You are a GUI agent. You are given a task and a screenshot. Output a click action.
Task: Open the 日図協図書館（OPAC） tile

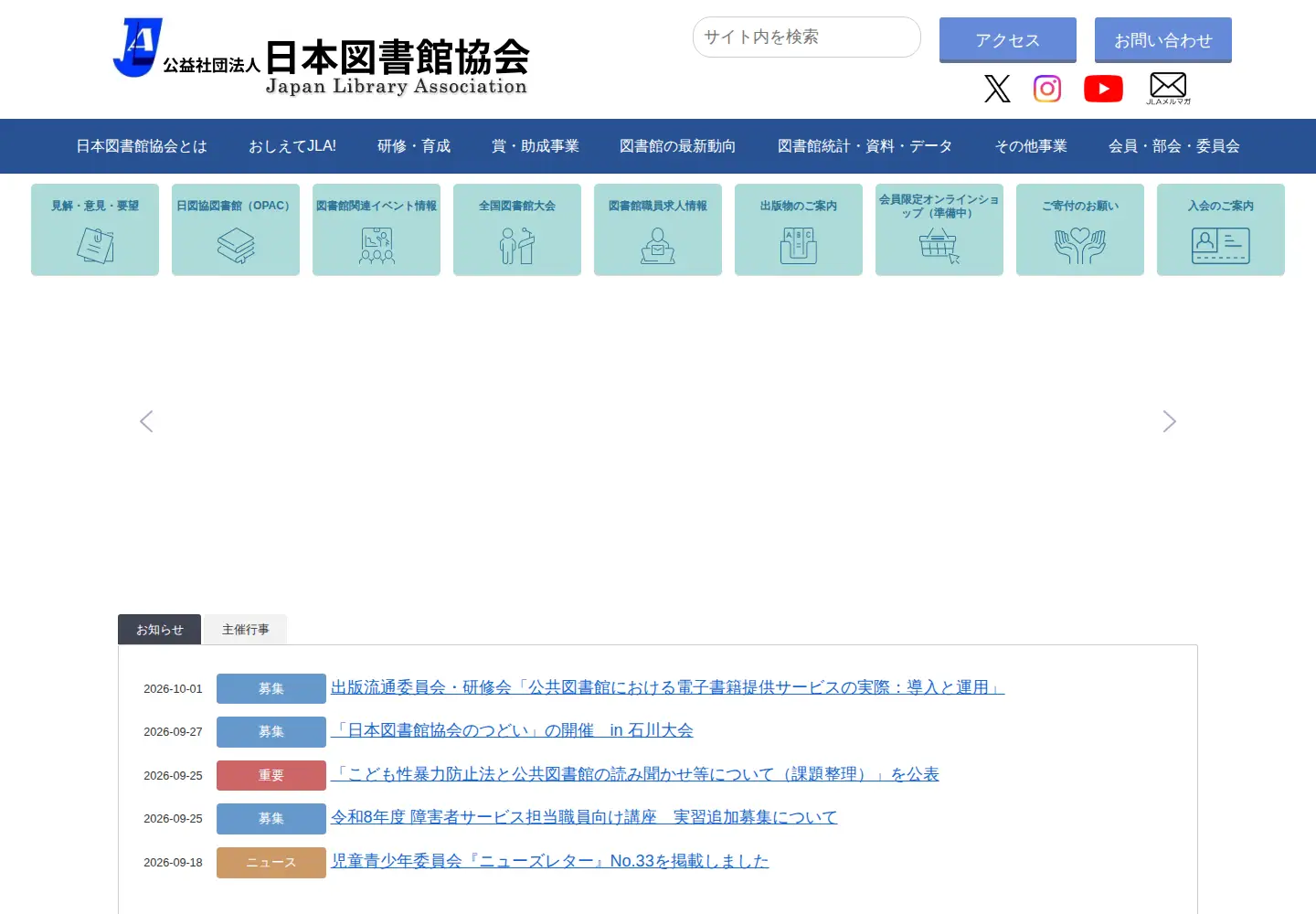pos(236,229)
